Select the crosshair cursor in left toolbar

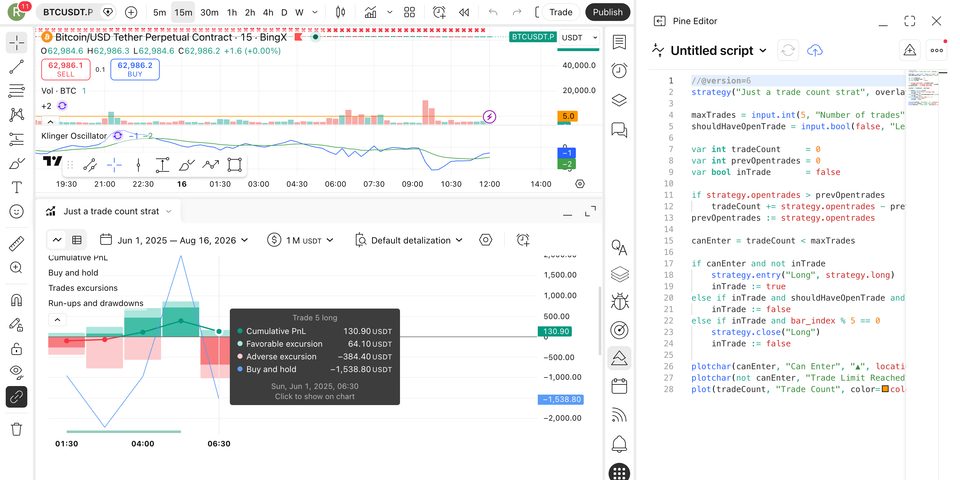[17, 42]
